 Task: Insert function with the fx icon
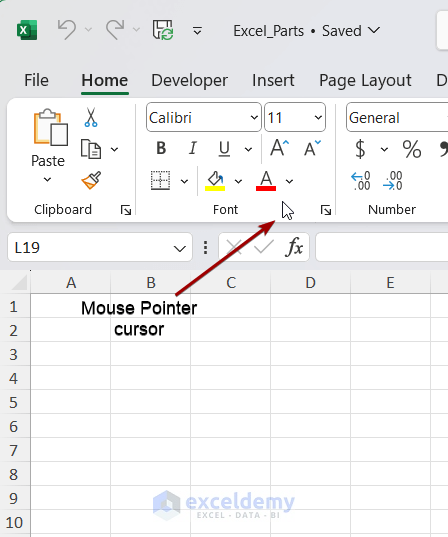294,247
